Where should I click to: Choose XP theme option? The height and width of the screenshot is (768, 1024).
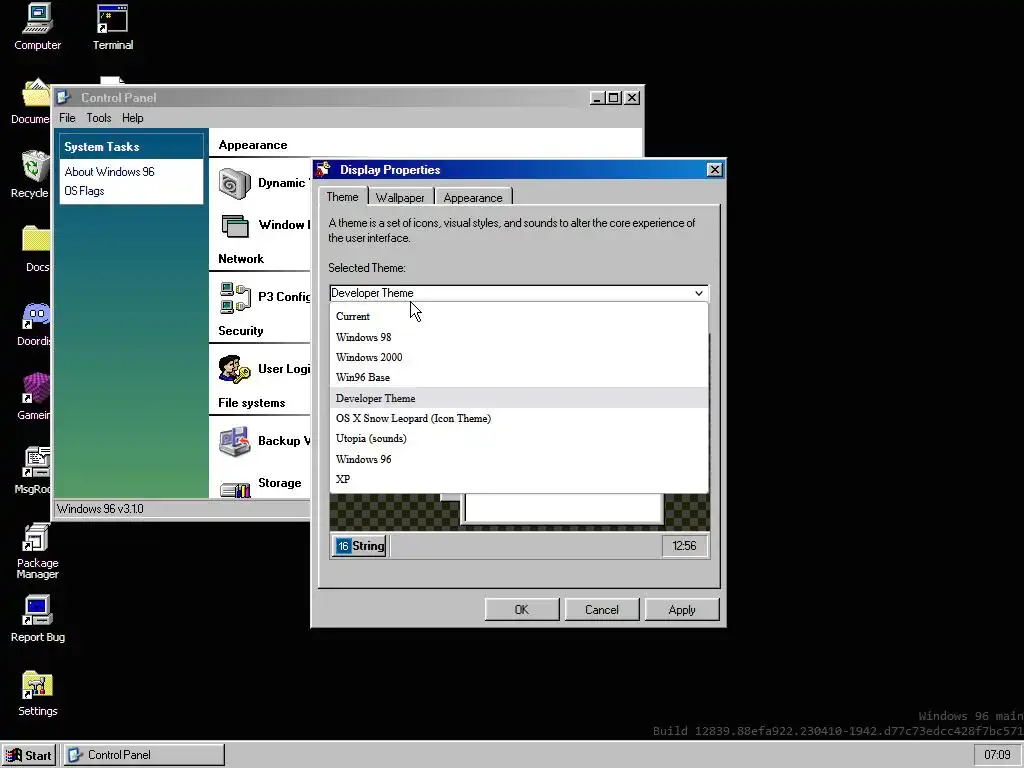coord(519,479)
